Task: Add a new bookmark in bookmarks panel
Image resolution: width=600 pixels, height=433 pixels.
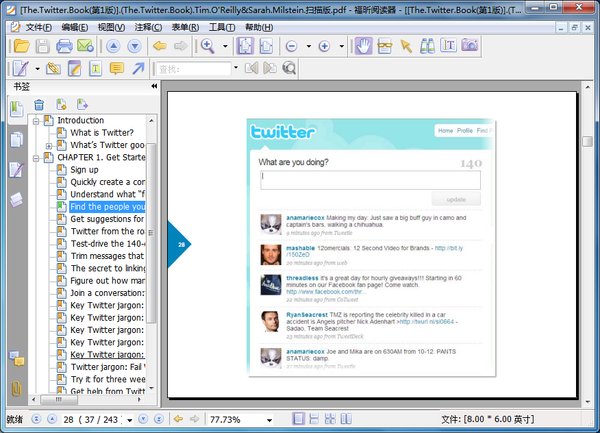Action: [61, 104]
